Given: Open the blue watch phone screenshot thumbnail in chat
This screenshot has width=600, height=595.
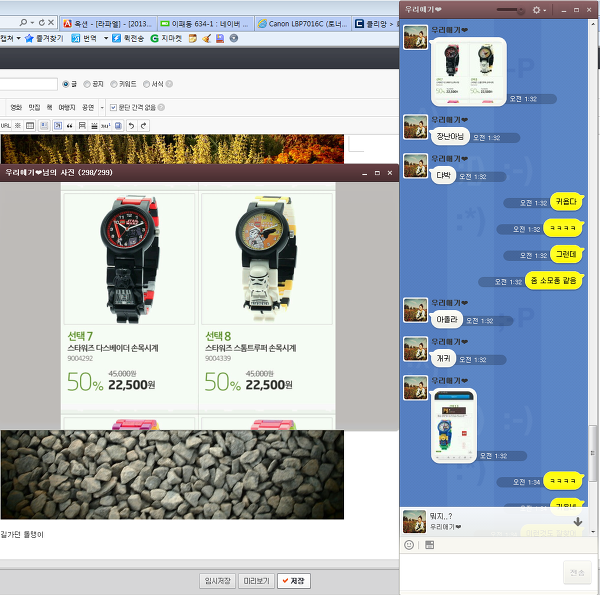Looking at the screenshot, I should click(x=454, y=426).
